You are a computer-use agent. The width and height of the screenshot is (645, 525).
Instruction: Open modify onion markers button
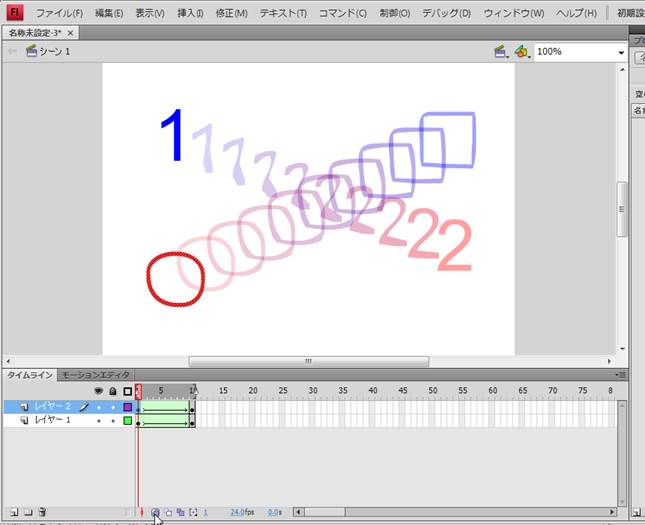coord(192,512)
